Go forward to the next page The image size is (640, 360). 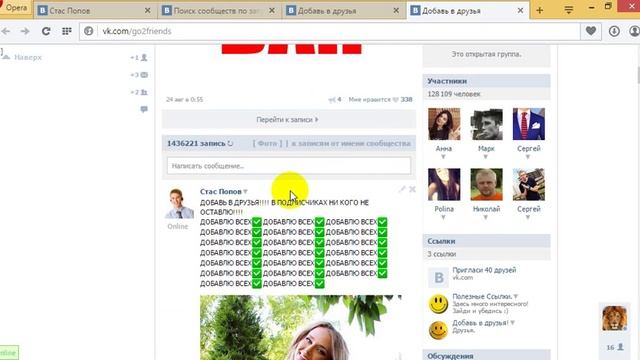[25, 31]
